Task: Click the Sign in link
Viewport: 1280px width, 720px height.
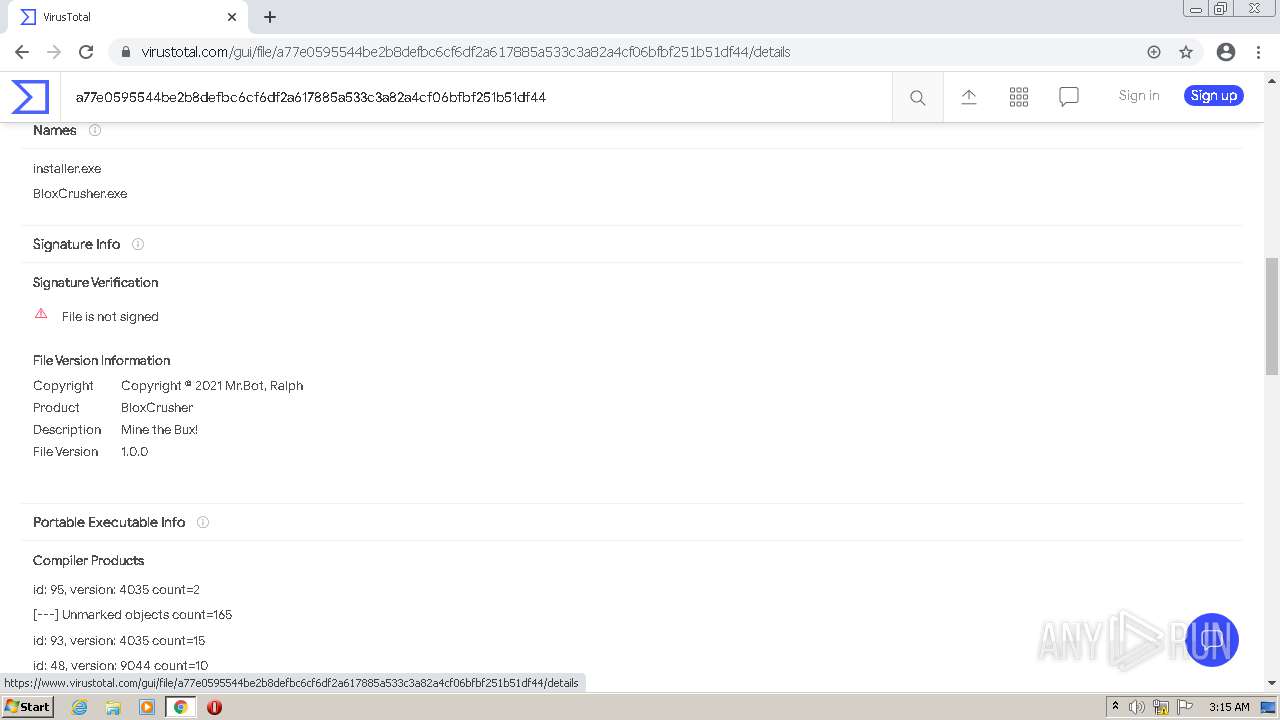Action: (x=1139, y=95)
